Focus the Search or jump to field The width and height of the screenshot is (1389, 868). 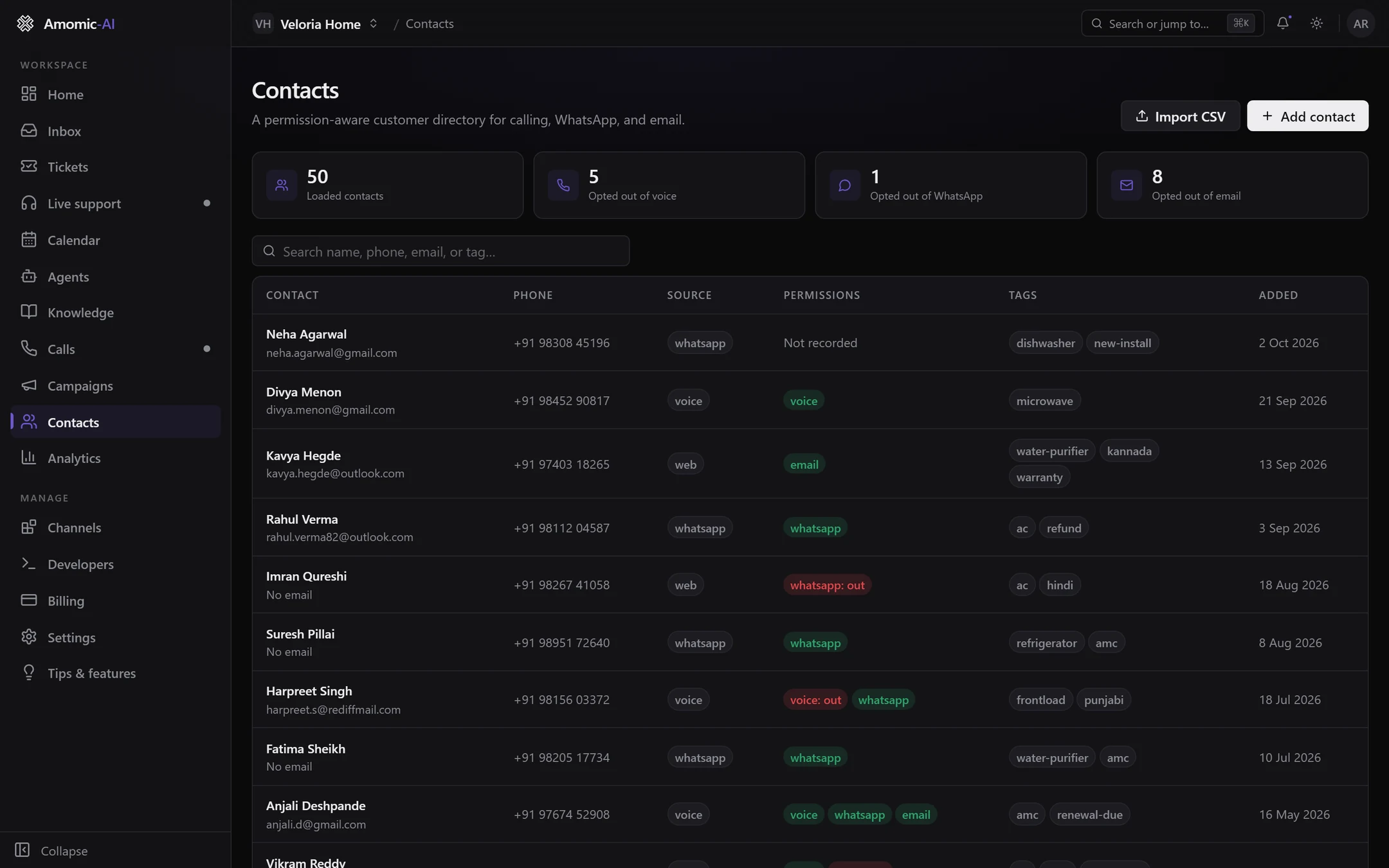pyautogui.click(x=1172, y=23)
